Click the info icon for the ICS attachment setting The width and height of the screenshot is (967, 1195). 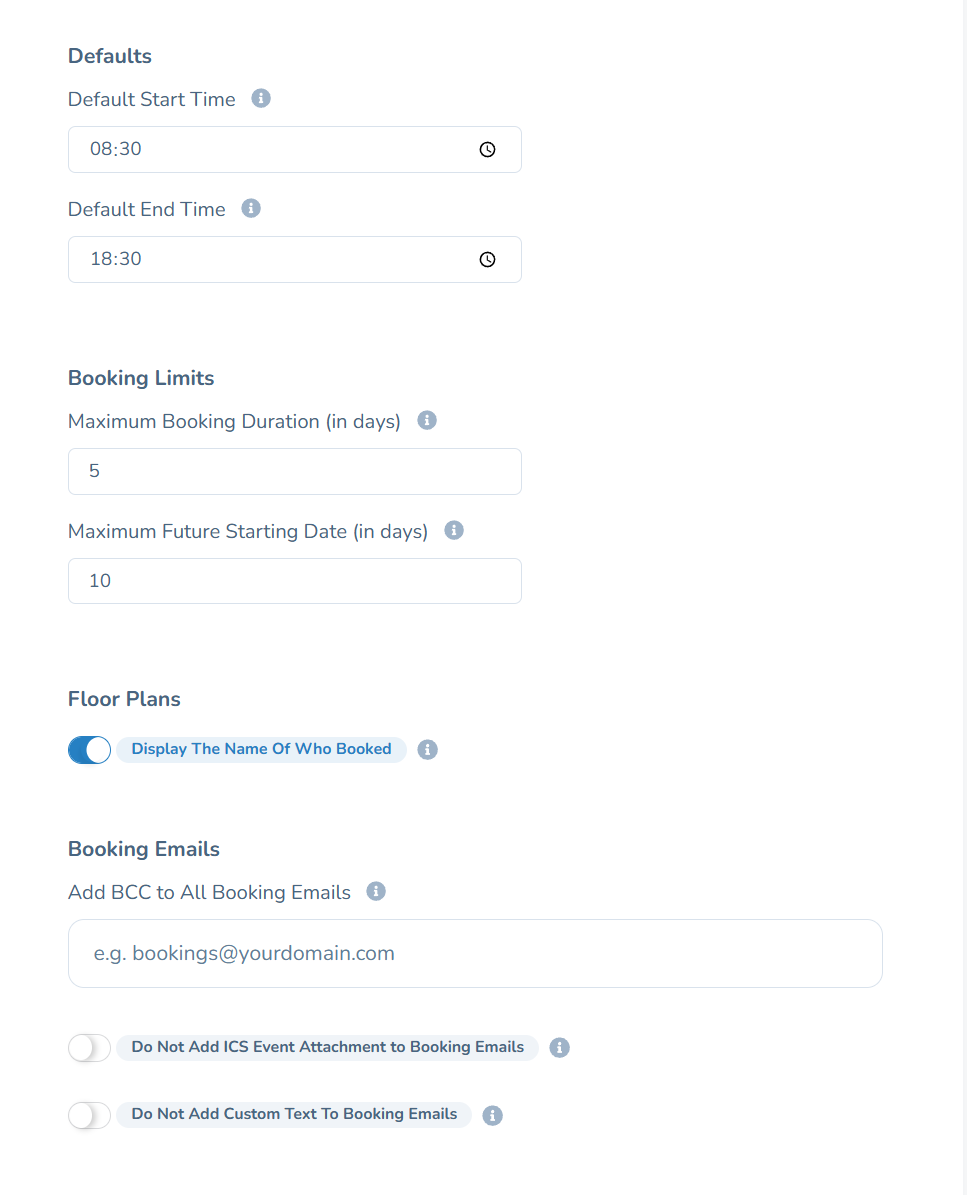(x=559, y=1047)
